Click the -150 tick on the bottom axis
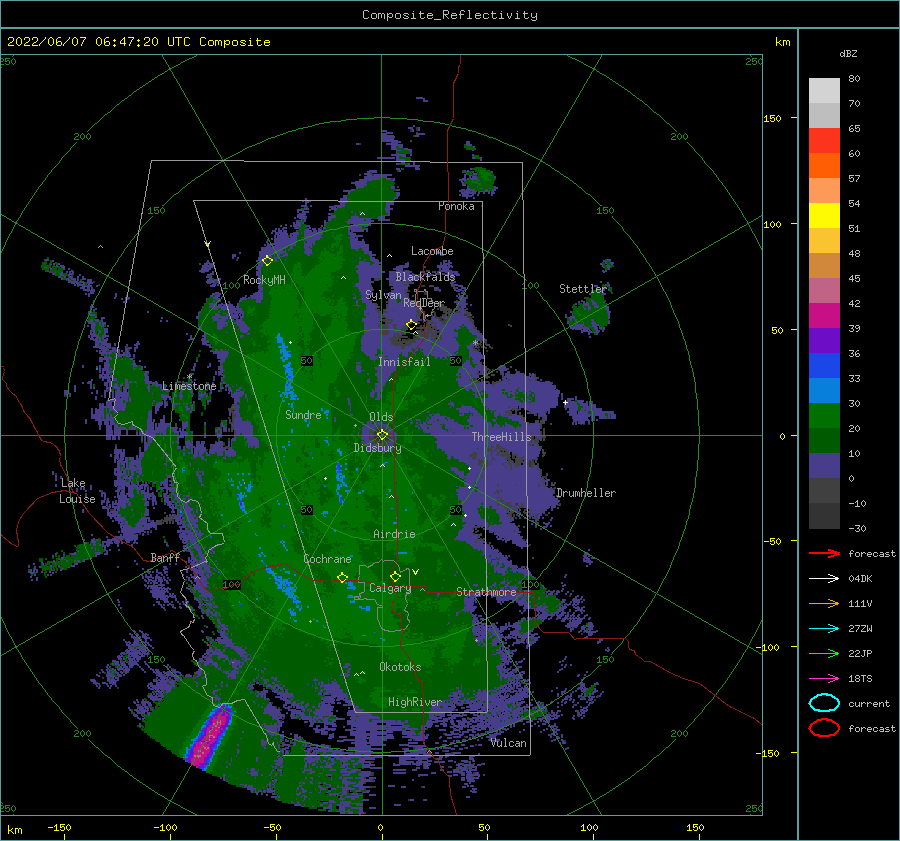 [59, 827]
